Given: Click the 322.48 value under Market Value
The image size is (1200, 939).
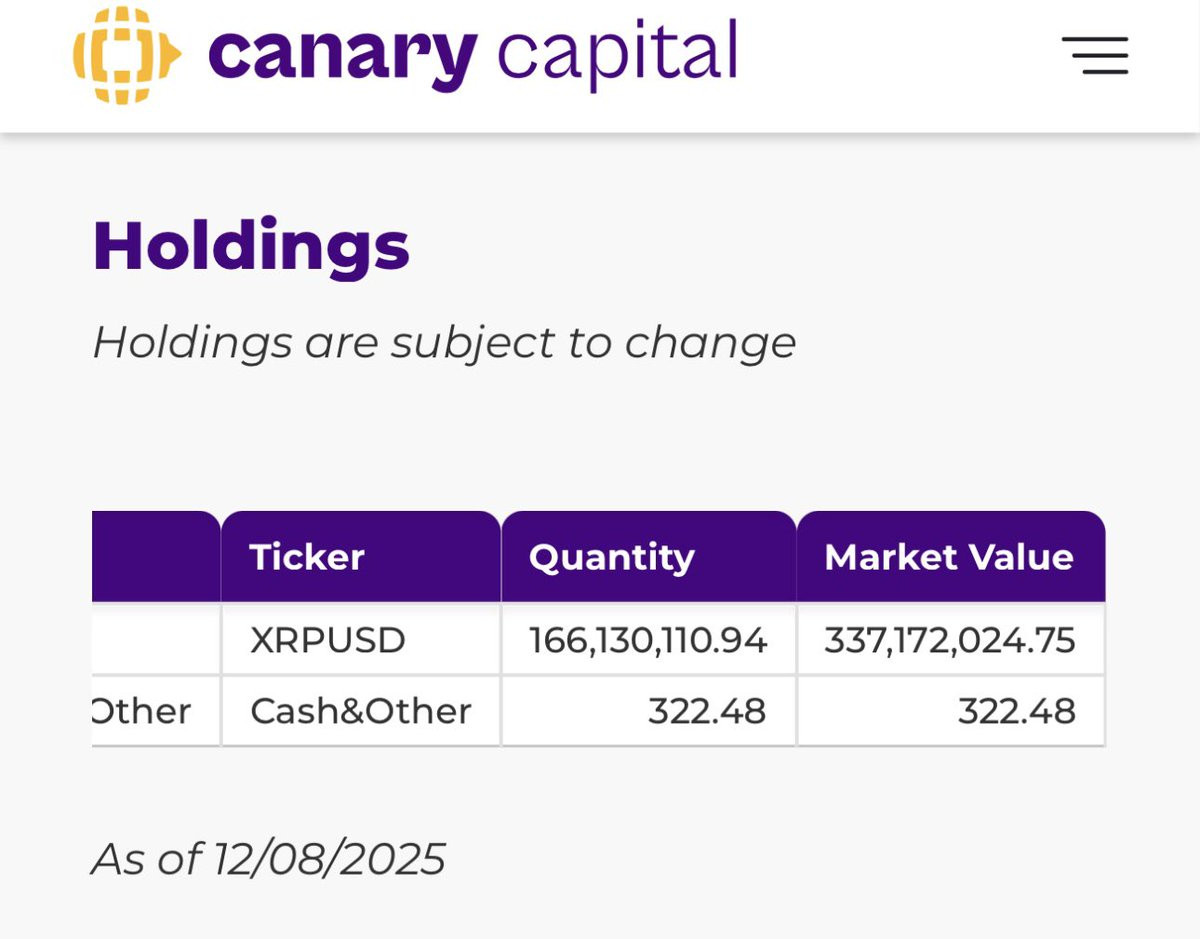Looking at the screenshot, I should pyautogui.click(x=1016, y=711).
